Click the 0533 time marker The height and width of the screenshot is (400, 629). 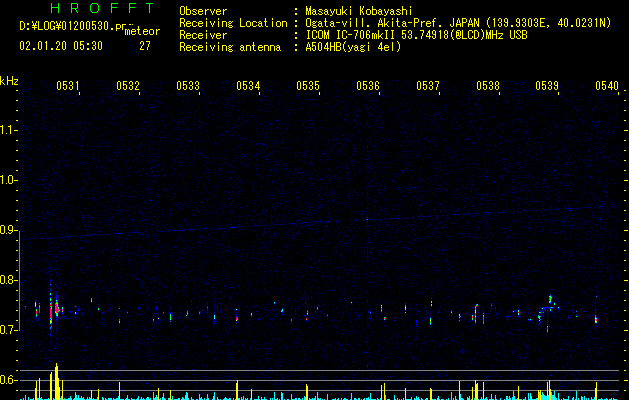[x=188, y=85]
